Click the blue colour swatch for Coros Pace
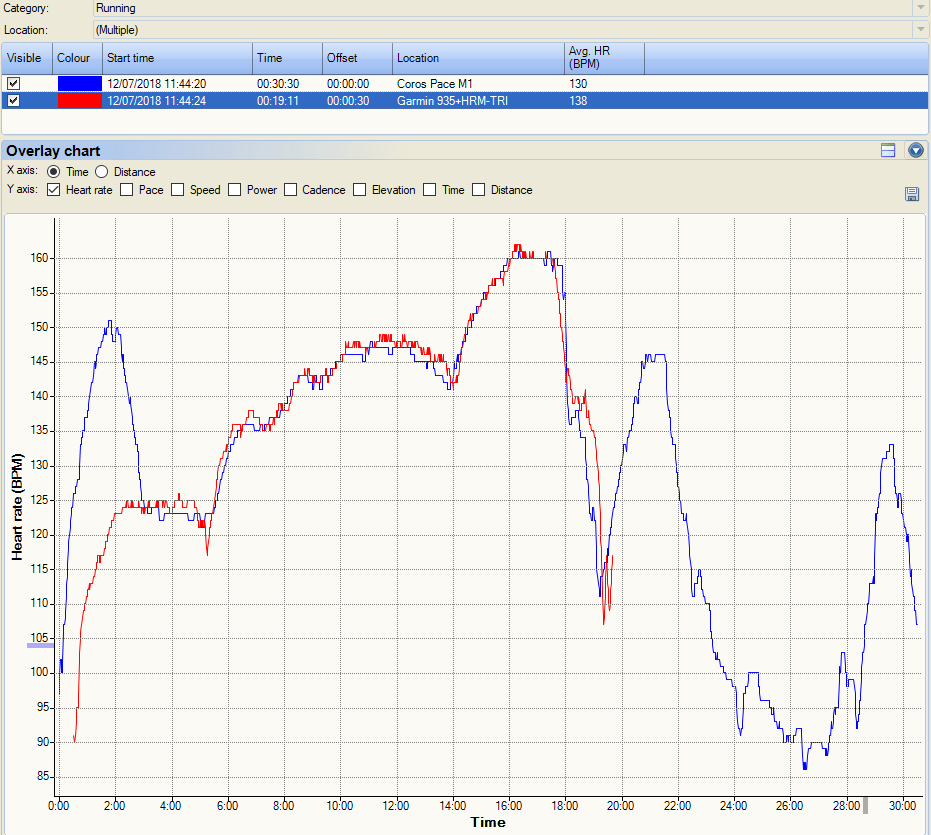 pyautogui.click(x=80, y=84)
